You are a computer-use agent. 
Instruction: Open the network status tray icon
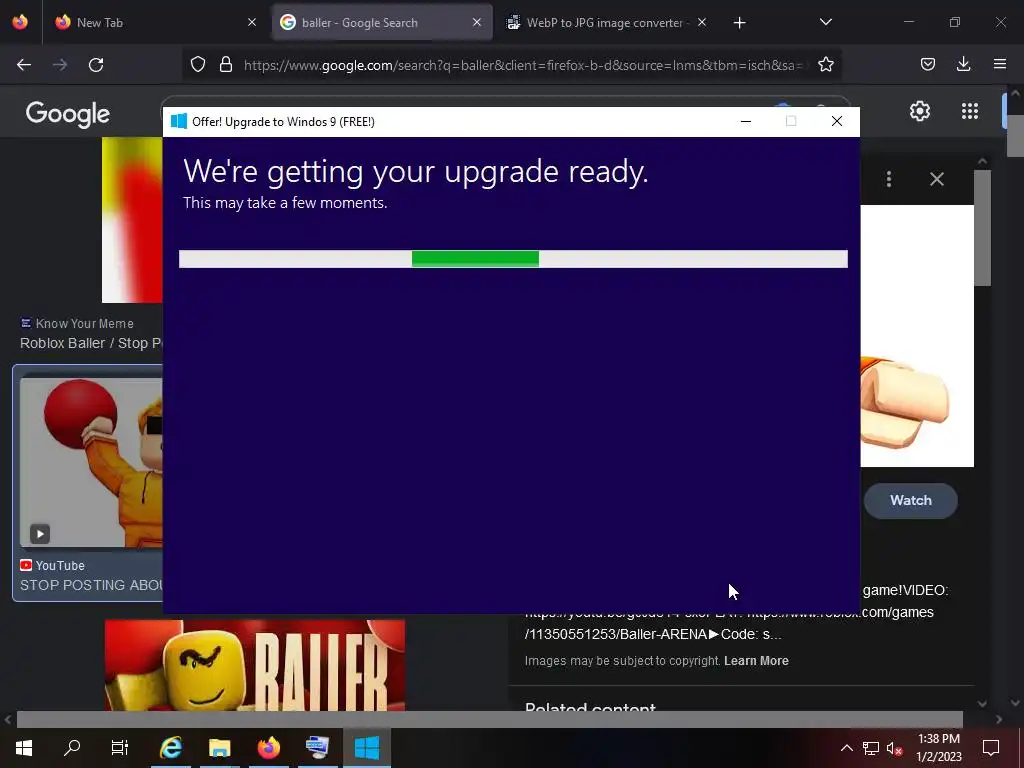tap(871, 748)
